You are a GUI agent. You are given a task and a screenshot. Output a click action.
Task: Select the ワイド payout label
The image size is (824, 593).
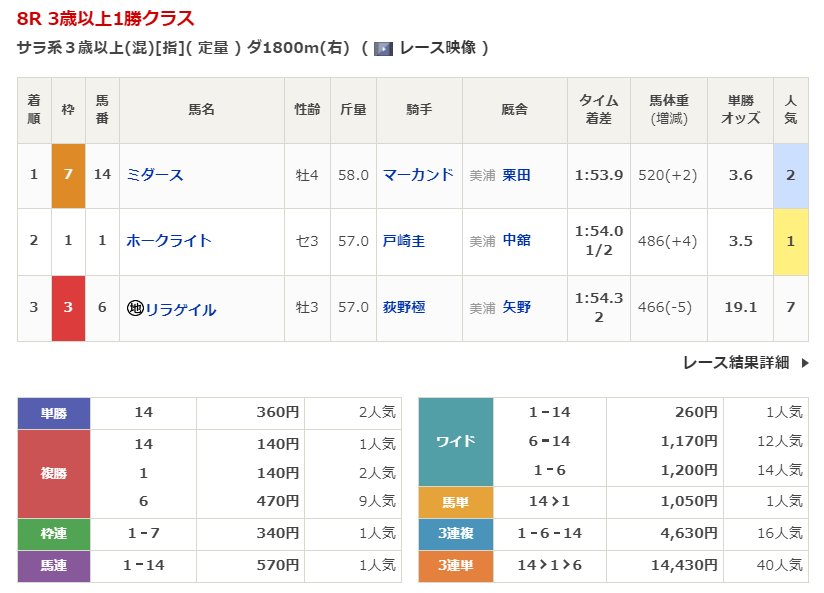(455, 441)
